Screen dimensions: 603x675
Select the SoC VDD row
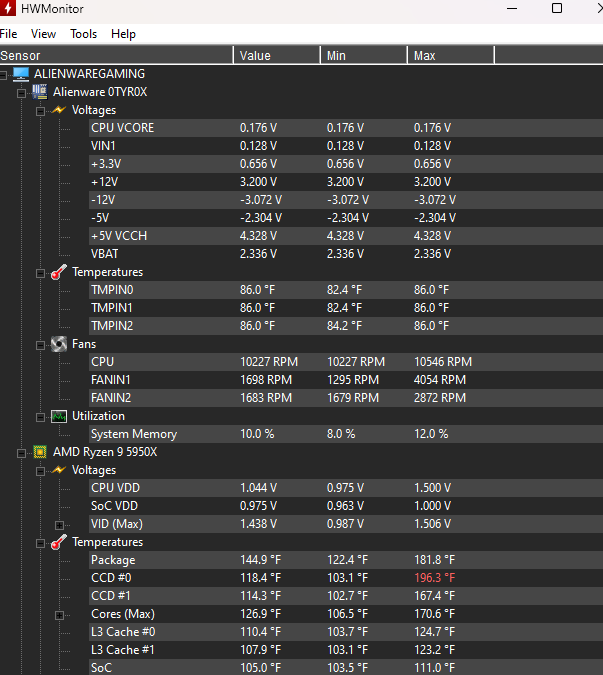[346, 506]
